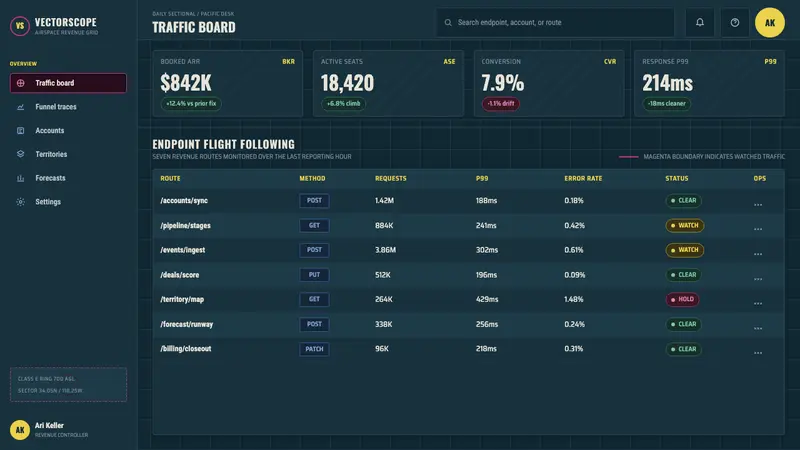Click the 1.48% error rate value
This screenshot has height=450, width=800.
point(573,299)
